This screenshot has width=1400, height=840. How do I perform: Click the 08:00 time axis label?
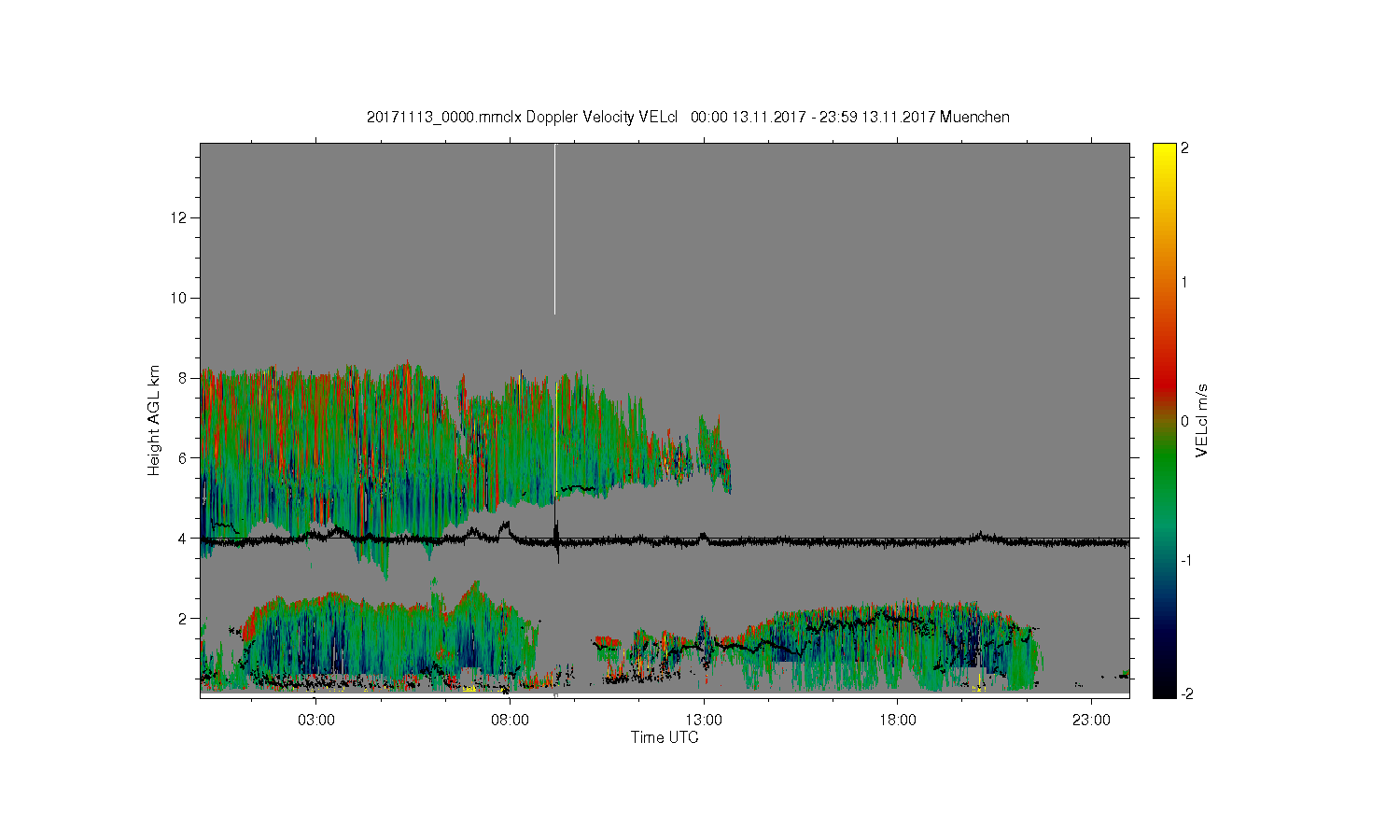tap(510, 721)
